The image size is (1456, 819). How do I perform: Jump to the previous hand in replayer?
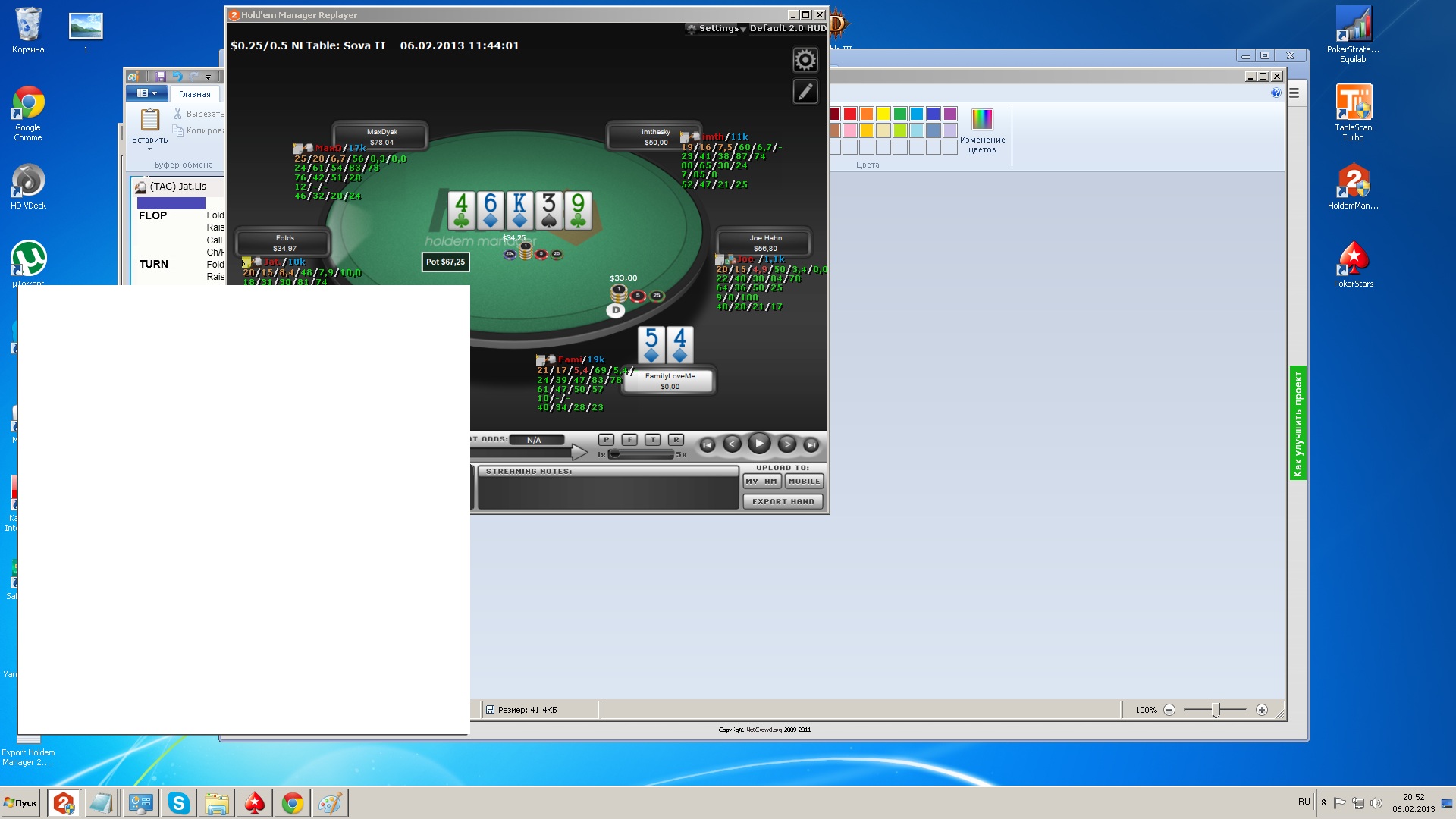click(707, 445)
